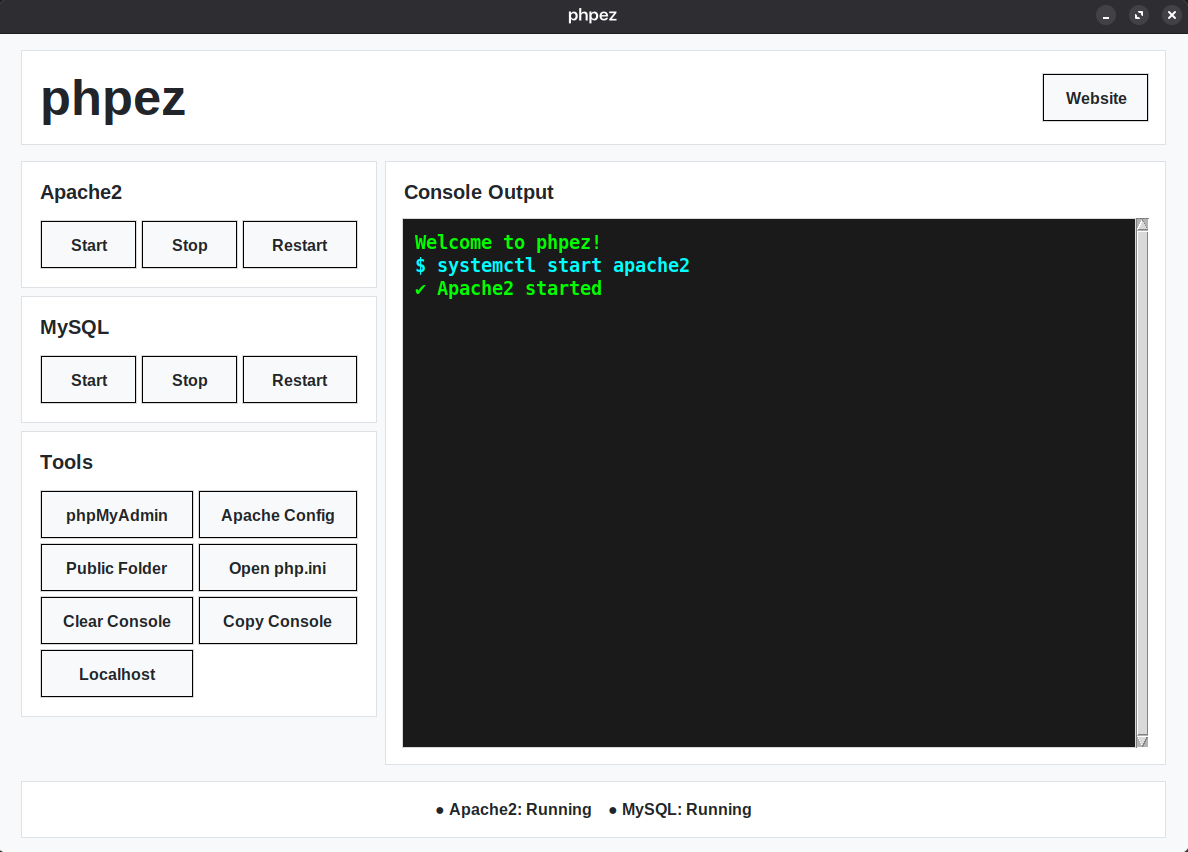Open the Apache Config tool
Image resolution: width=1188 pixels, height=852 pixels.
tap(277, 514)
